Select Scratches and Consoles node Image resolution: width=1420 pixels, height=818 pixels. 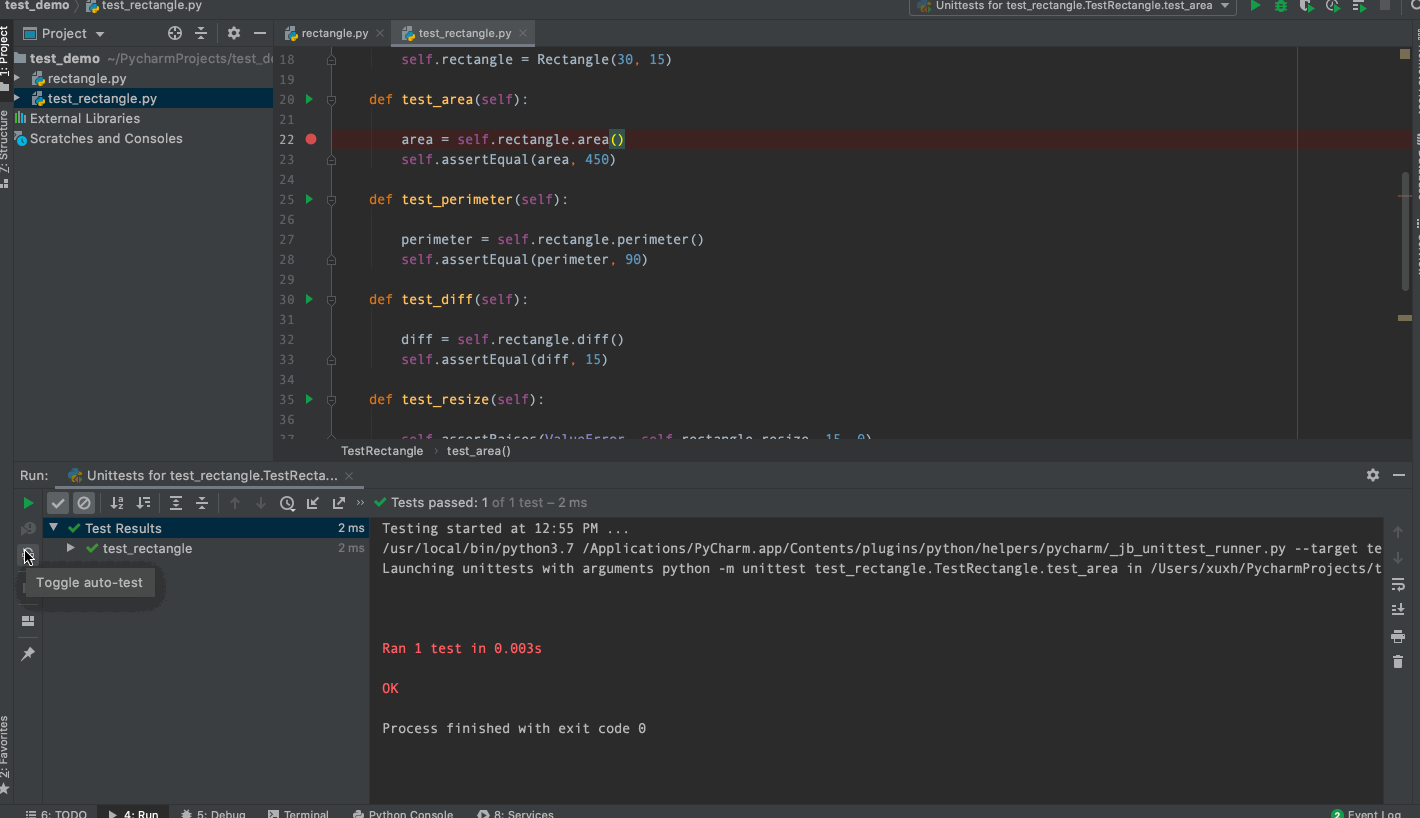click(x=106, y=138)
